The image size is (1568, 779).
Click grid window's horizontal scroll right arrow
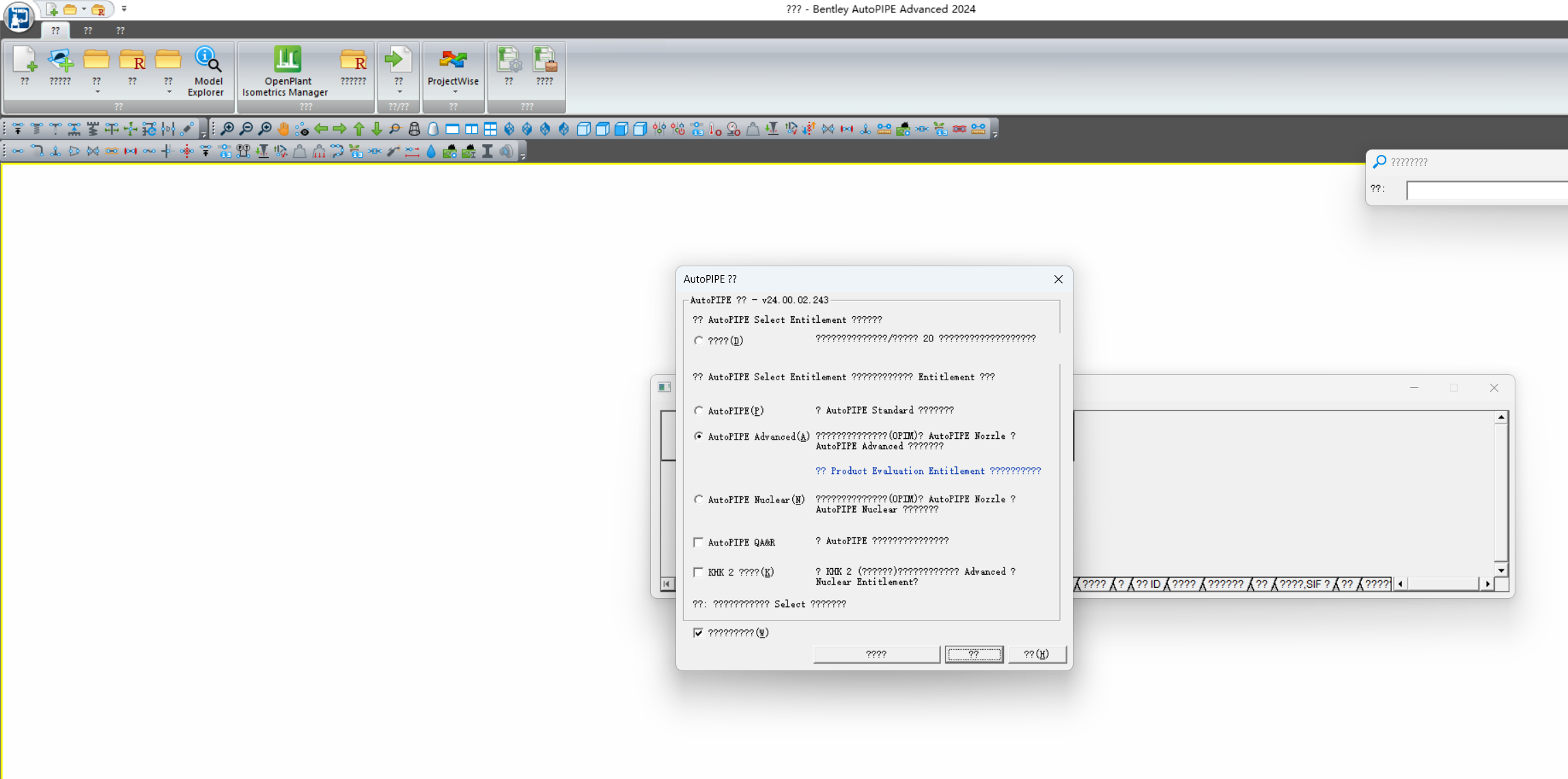1487,584
